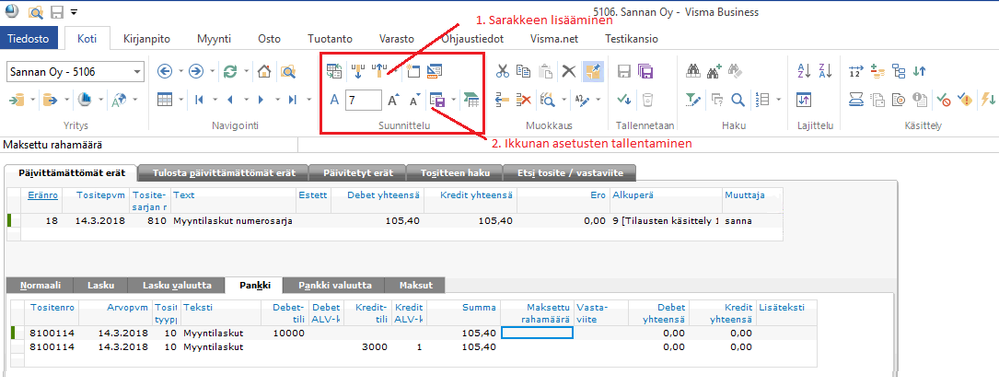This screenshot has width=999, height=377.
Task: Switch to the Tuotanto ribbon tab
Action: [329, 39]
